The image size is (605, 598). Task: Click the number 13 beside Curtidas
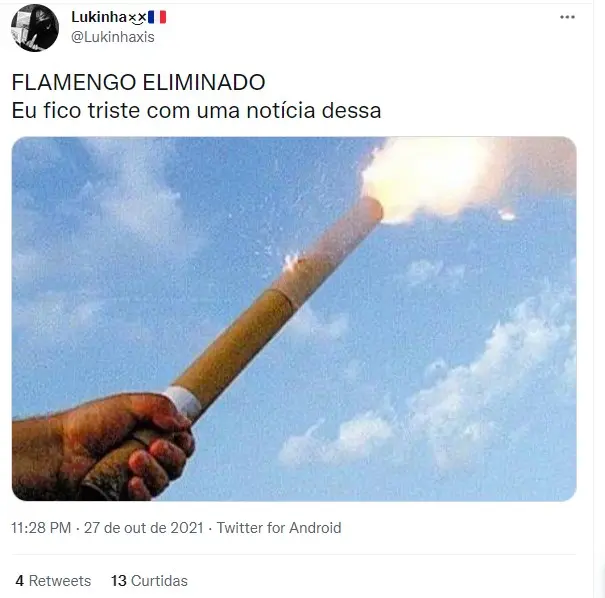[119, 581]
